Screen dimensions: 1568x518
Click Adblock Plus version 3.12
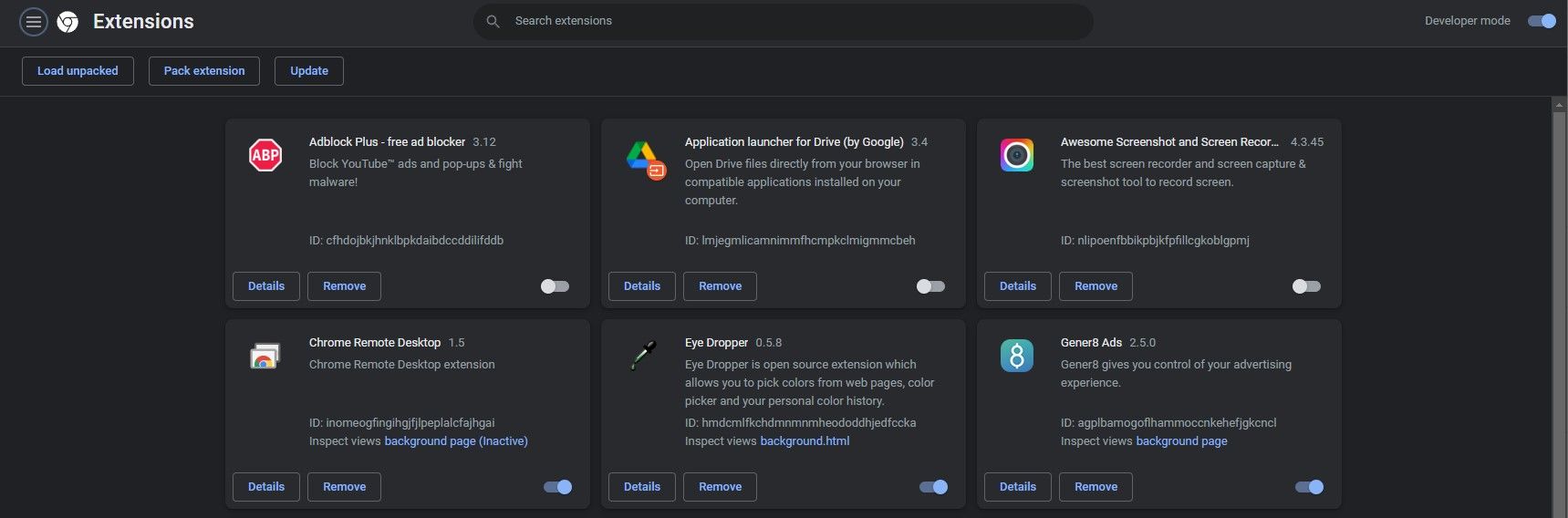tap(484, 142)
